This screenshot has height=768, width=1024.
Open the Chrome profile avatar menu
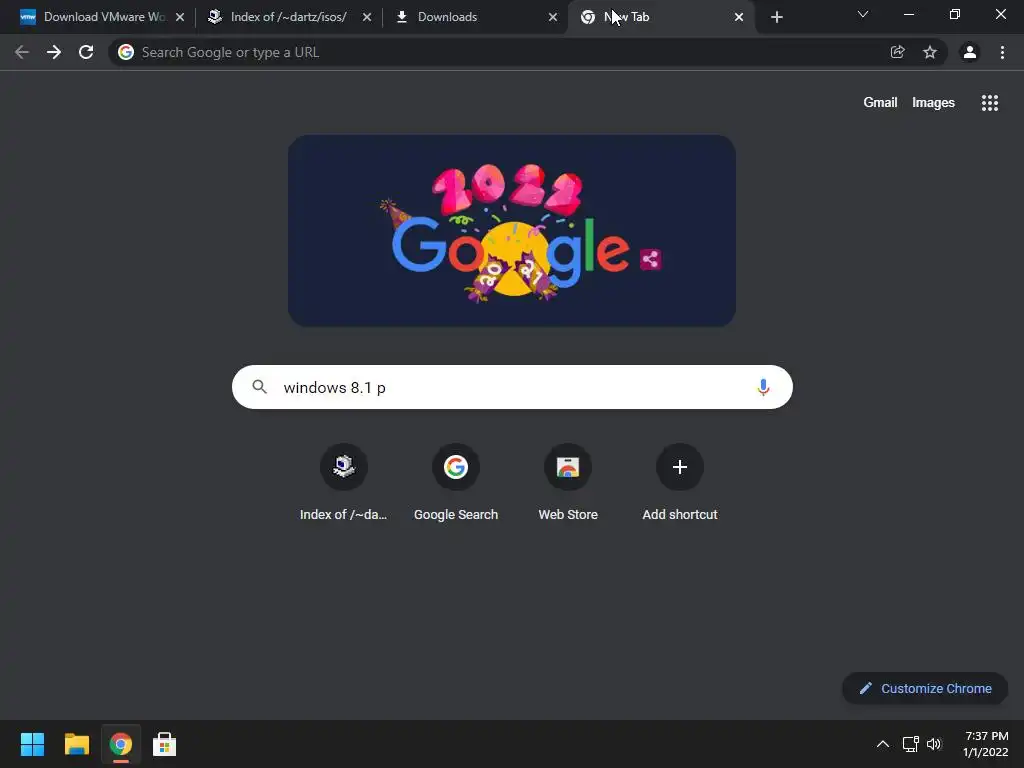[x=970, y=52]
